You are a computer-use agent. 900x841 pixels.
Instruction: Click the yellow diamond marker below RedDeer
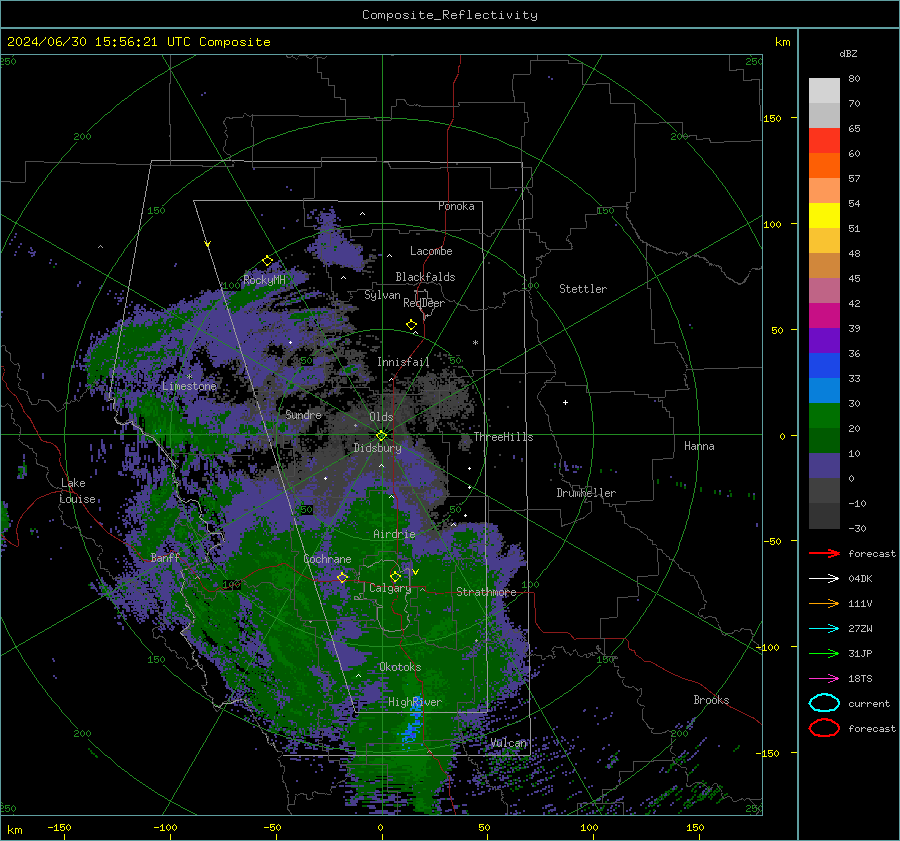tap(412, 325)
